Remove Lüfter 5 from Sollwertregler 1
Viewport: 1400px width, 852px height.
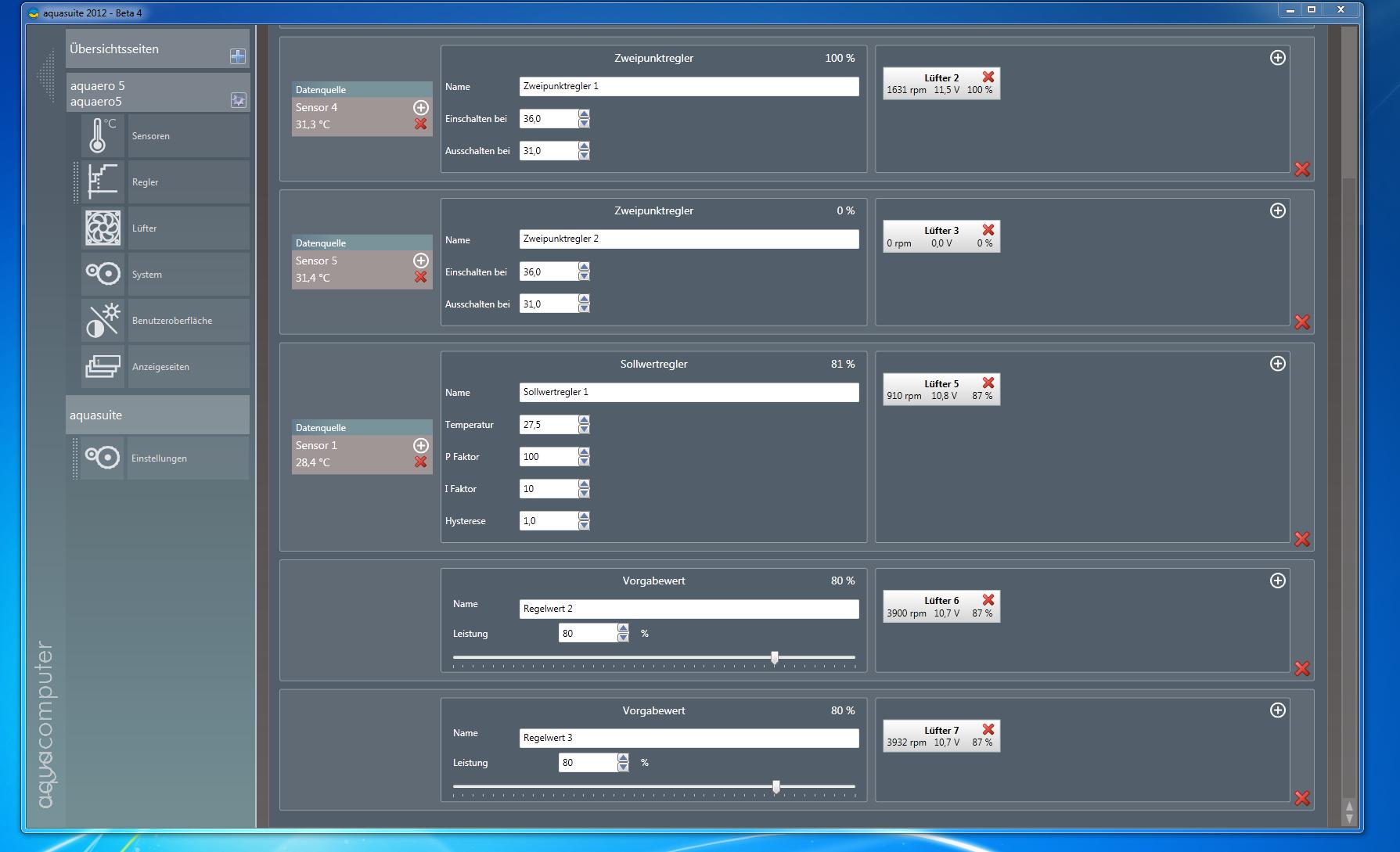(x=988, y=383)
